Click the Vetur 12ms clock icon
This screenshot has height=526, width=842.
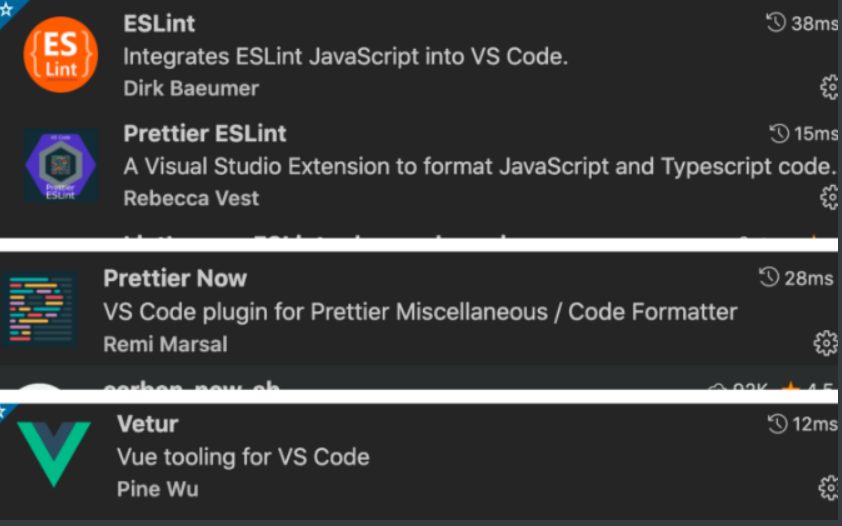click(778, 424)
